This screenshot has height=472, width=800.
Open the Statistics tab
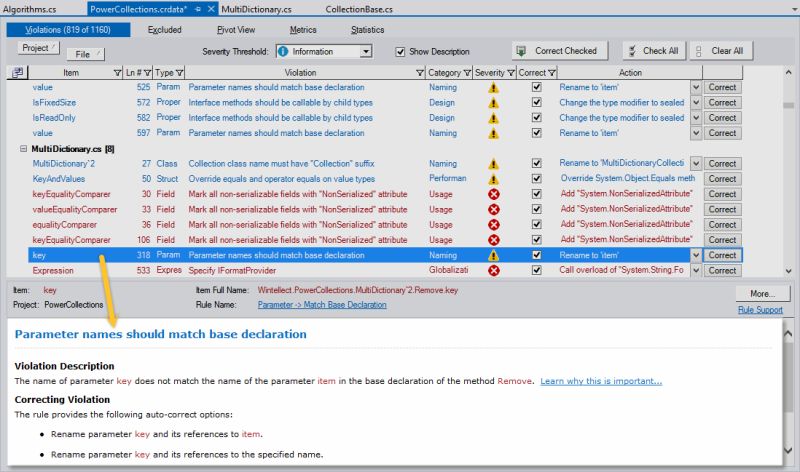[x=367, y=30]
